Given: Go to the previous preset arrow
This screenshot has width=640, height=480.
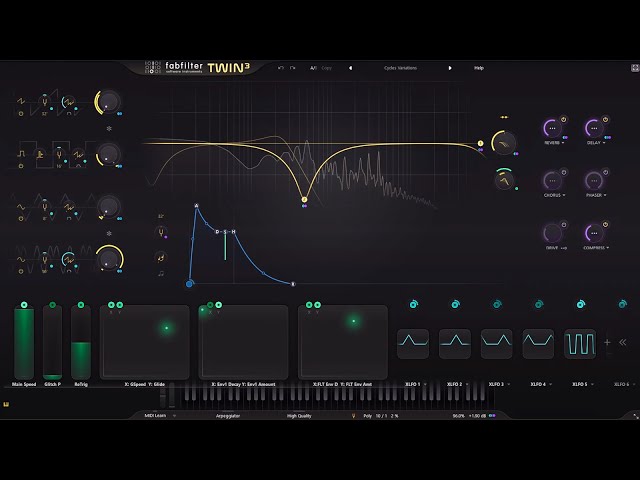Looking at the screenshot, I should (350, 68).
